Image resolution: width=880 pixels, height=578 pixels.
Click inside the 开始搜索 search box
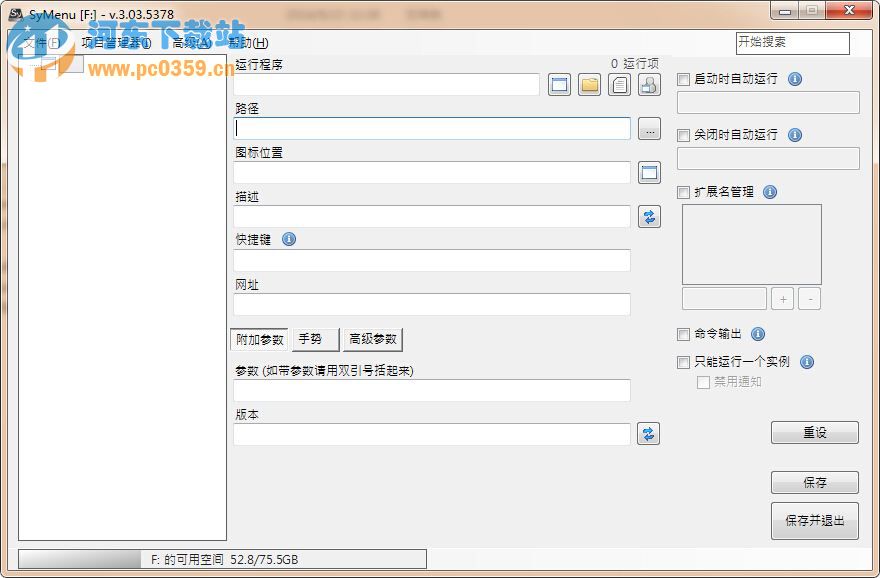[x=793, y=43]
